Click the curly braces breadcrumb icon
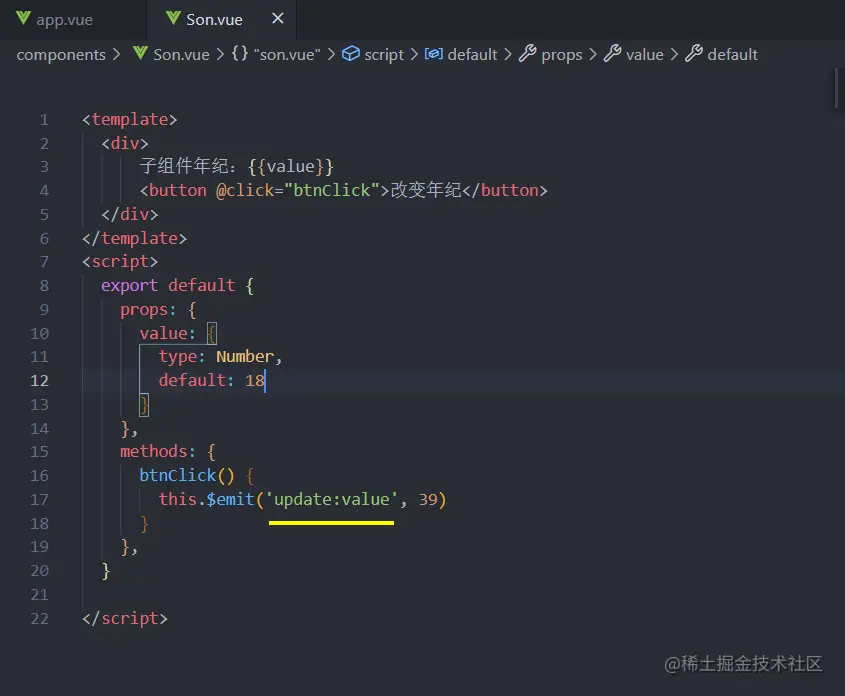845x696 pixels. (x=240, y=53)
